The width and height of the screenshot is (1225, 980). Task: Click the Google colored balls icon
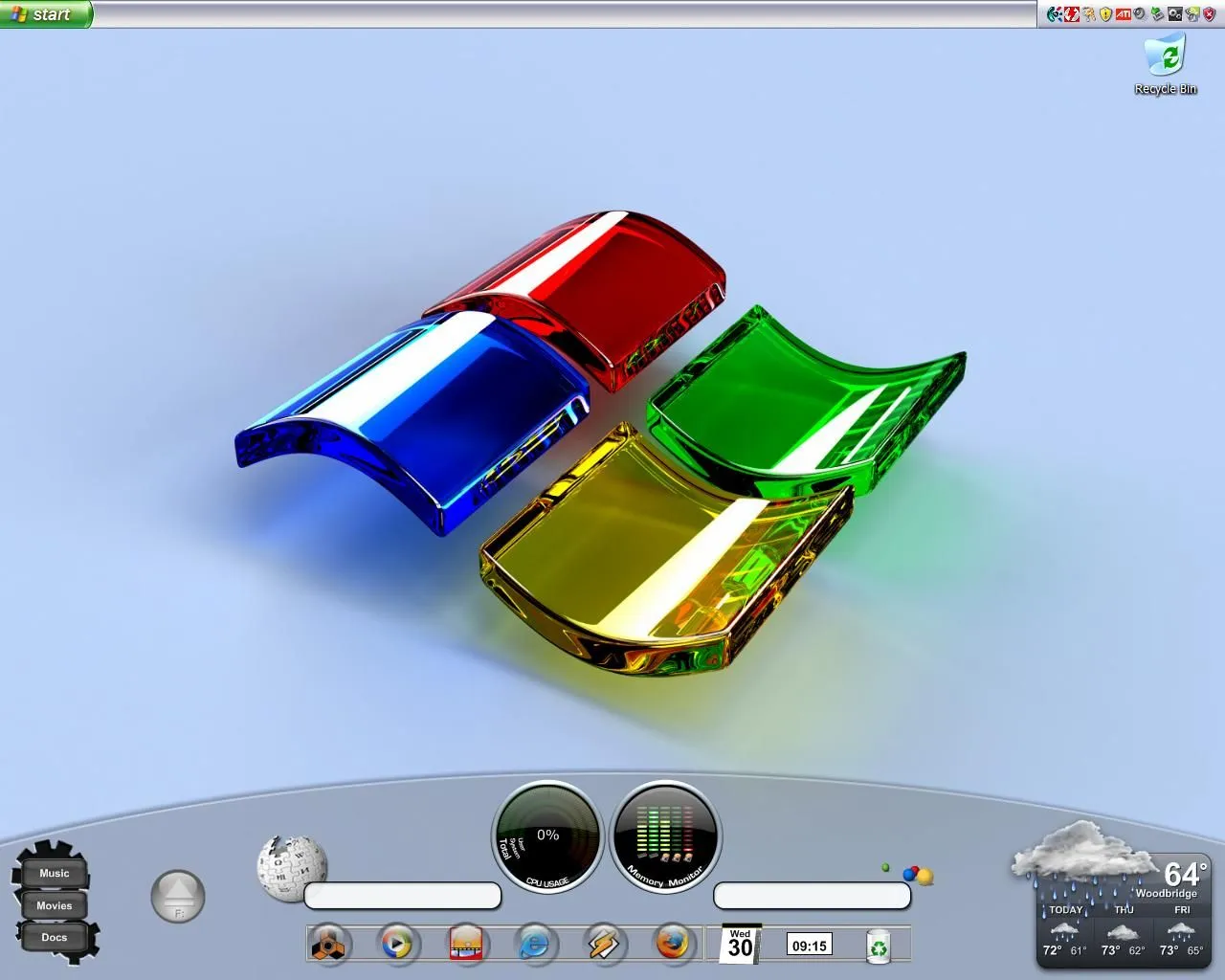tap(917, 875)
